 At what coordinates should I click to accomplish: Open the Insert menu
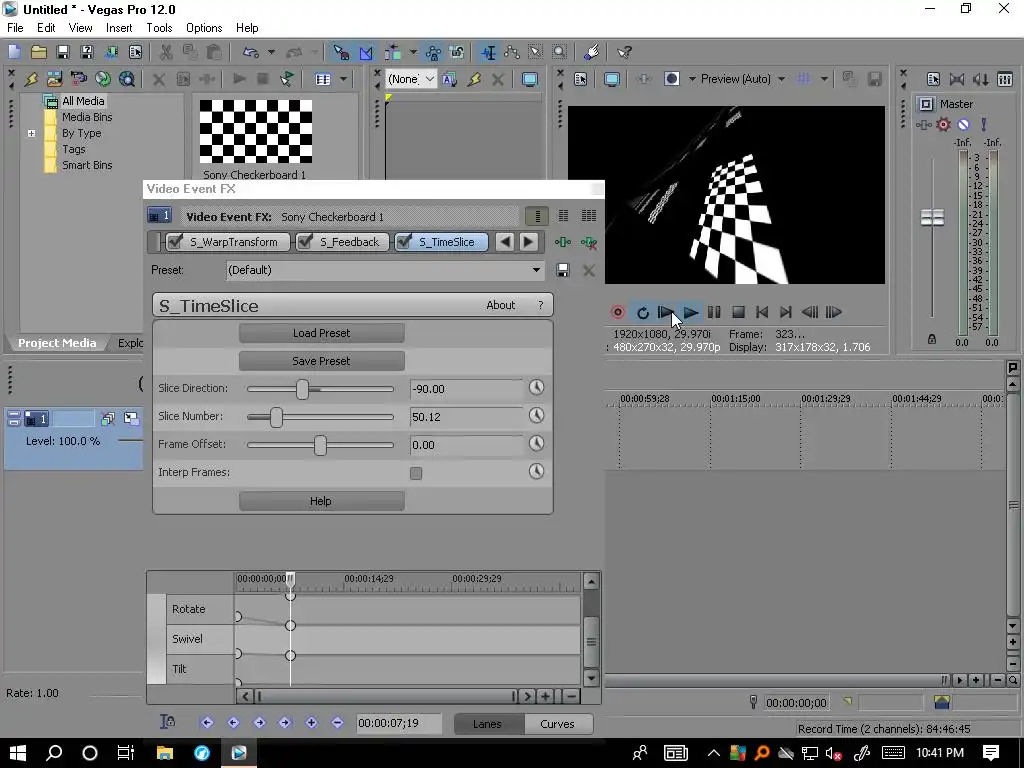119,27
